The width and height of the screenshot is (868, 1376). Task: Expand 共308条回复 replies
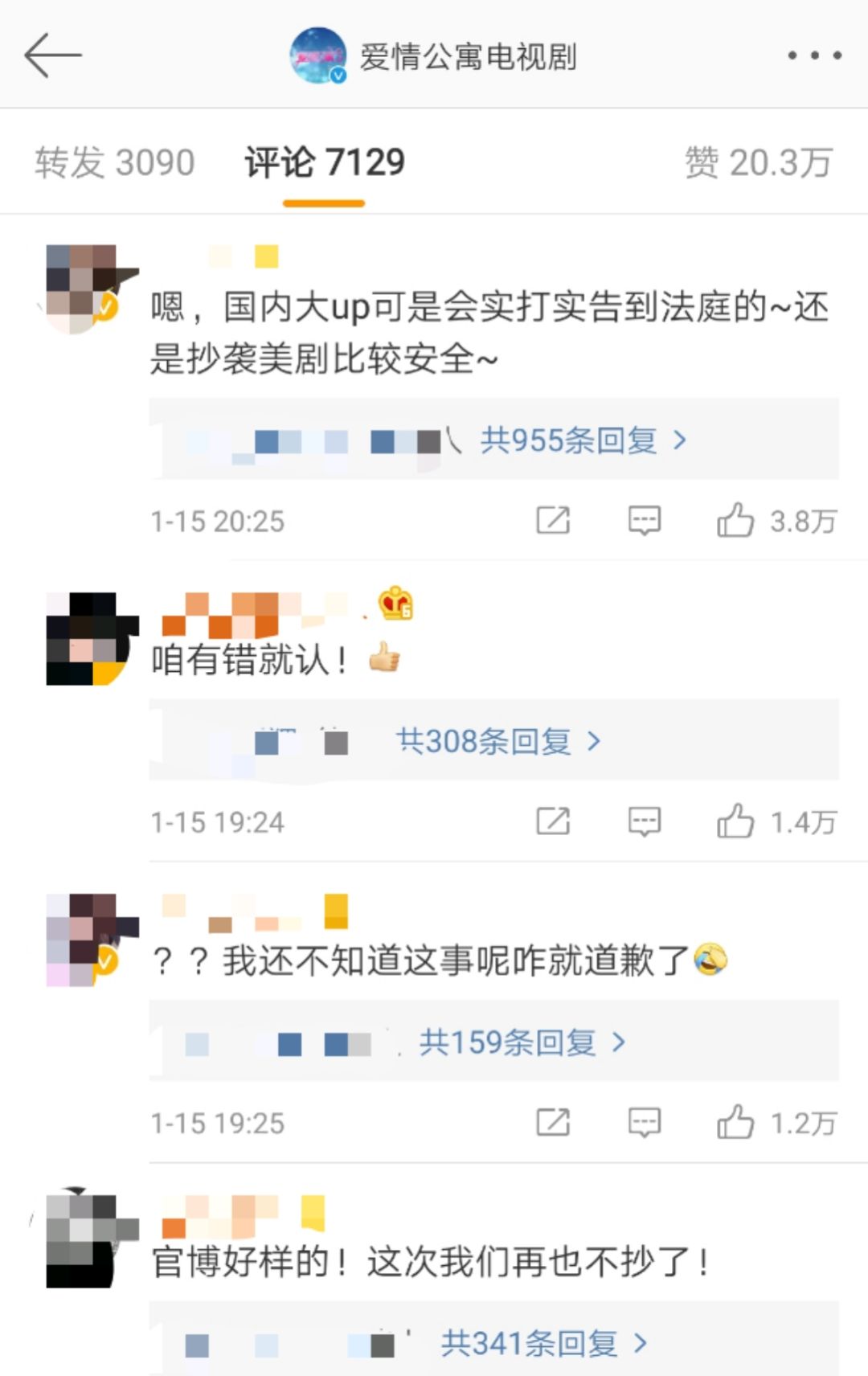[x=498, y=741]
